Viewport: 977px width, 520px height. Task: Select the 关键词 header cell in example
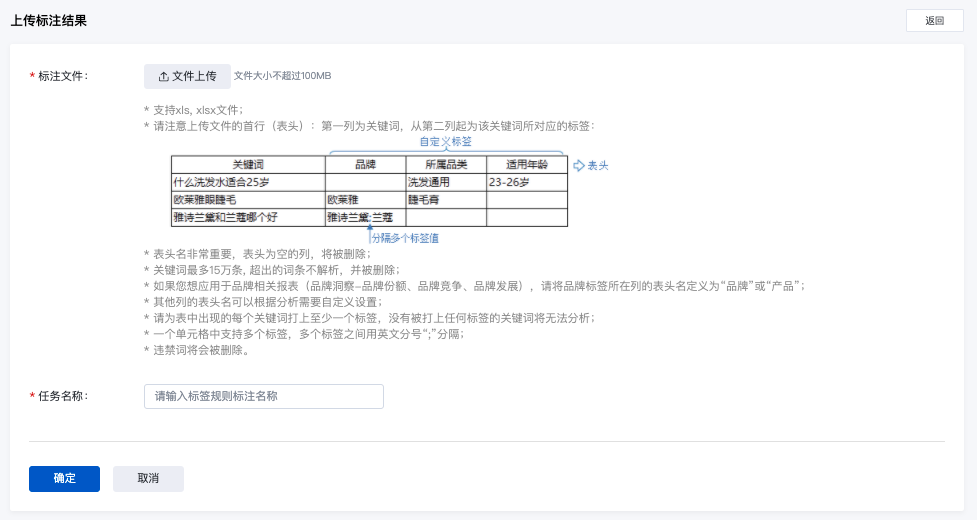[x=248, y=165]
